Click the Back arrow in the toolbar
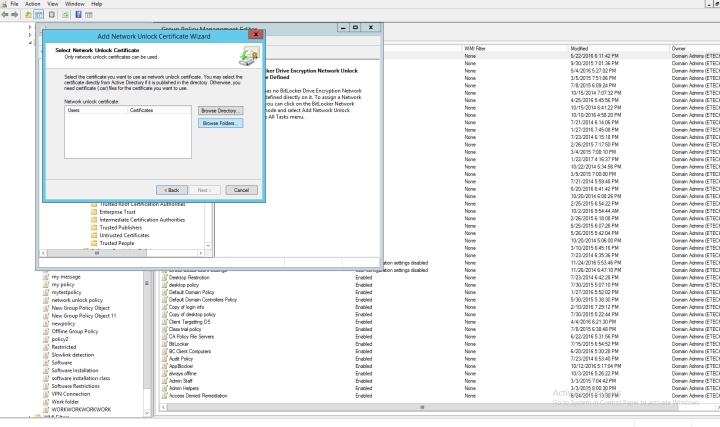This screenshot has width=720, height=427. point(5,15)
